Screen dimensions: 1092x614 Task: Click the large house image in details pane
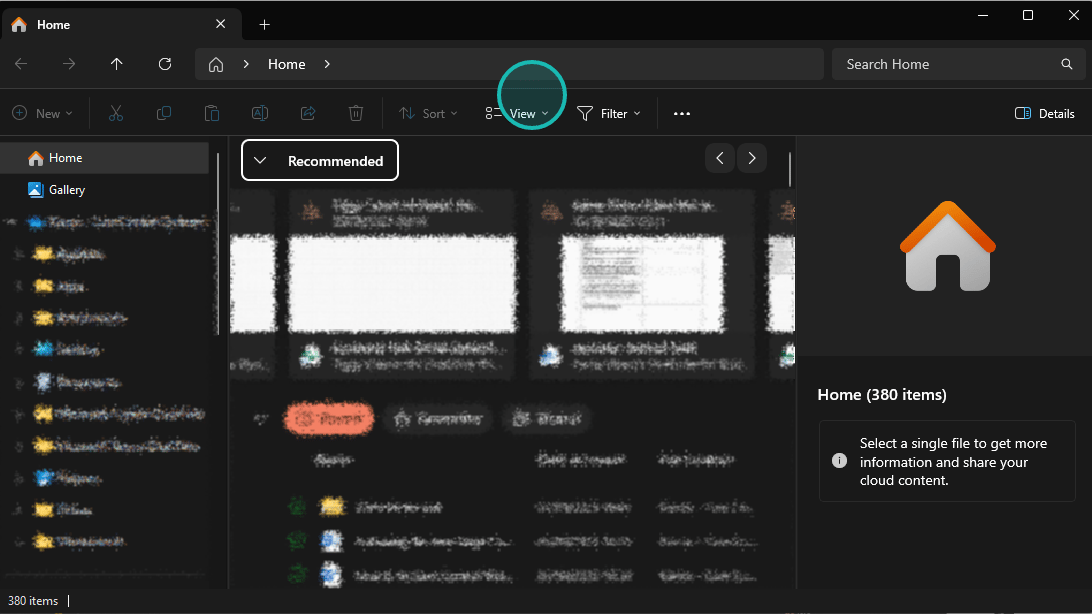coord(947,246)
